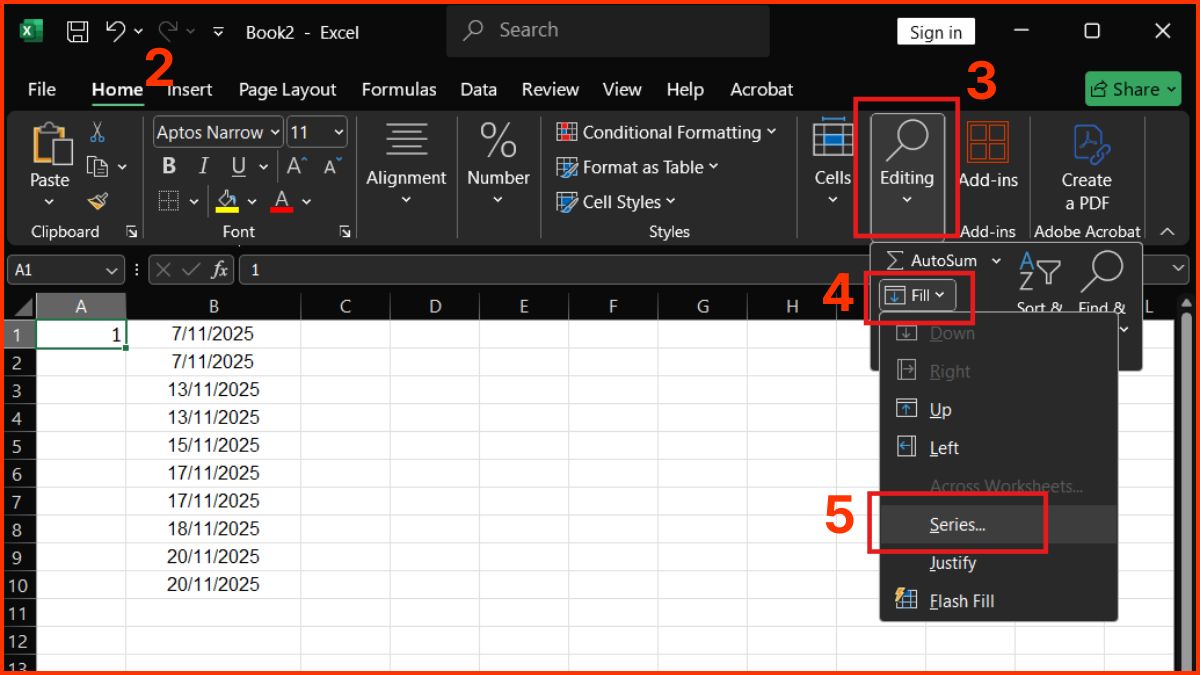
Task: Select Flash Fill from the Fill menu
Action: tap(961, 600)
